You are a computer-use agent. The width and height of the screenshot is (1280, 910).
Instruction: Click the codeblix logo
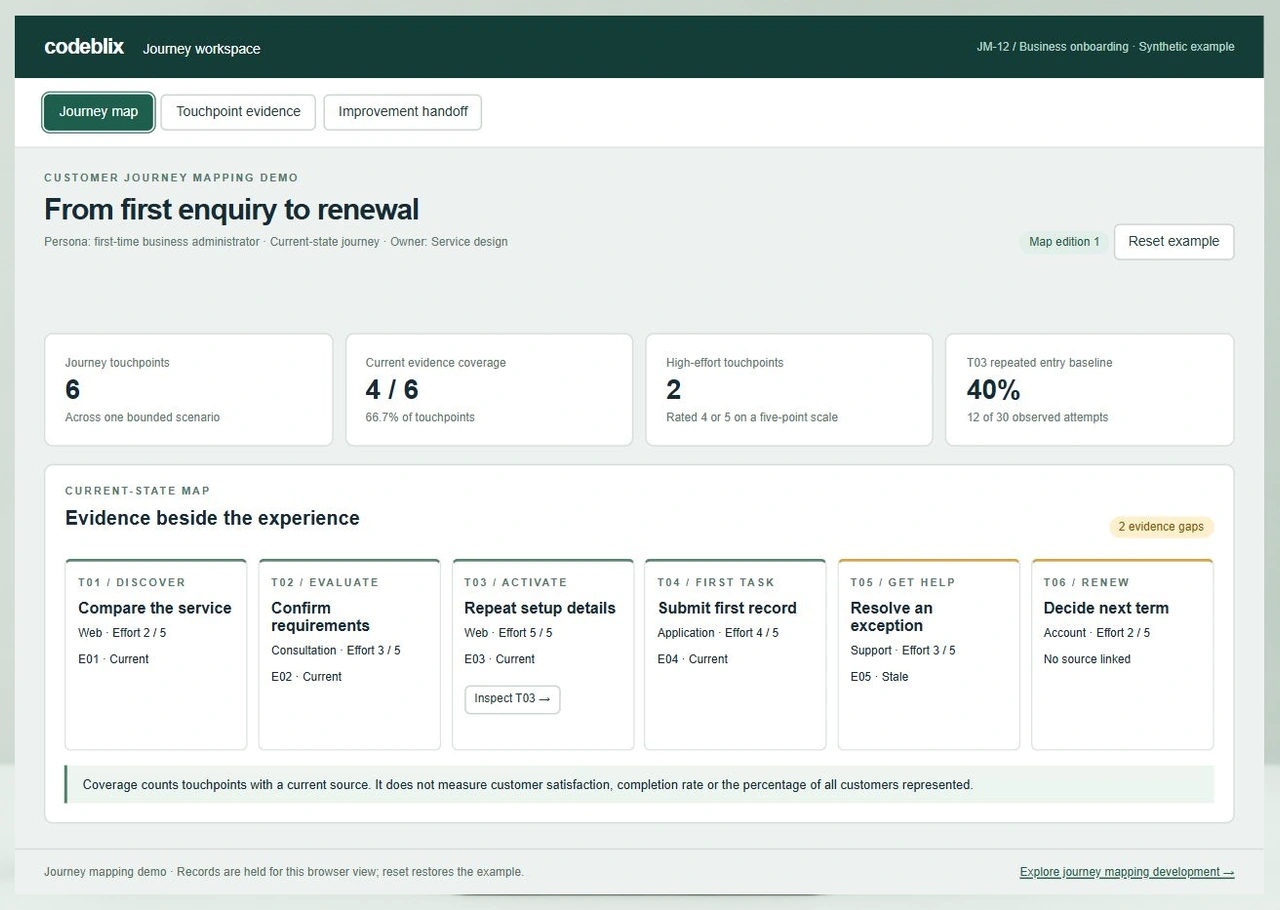point(84,47)
